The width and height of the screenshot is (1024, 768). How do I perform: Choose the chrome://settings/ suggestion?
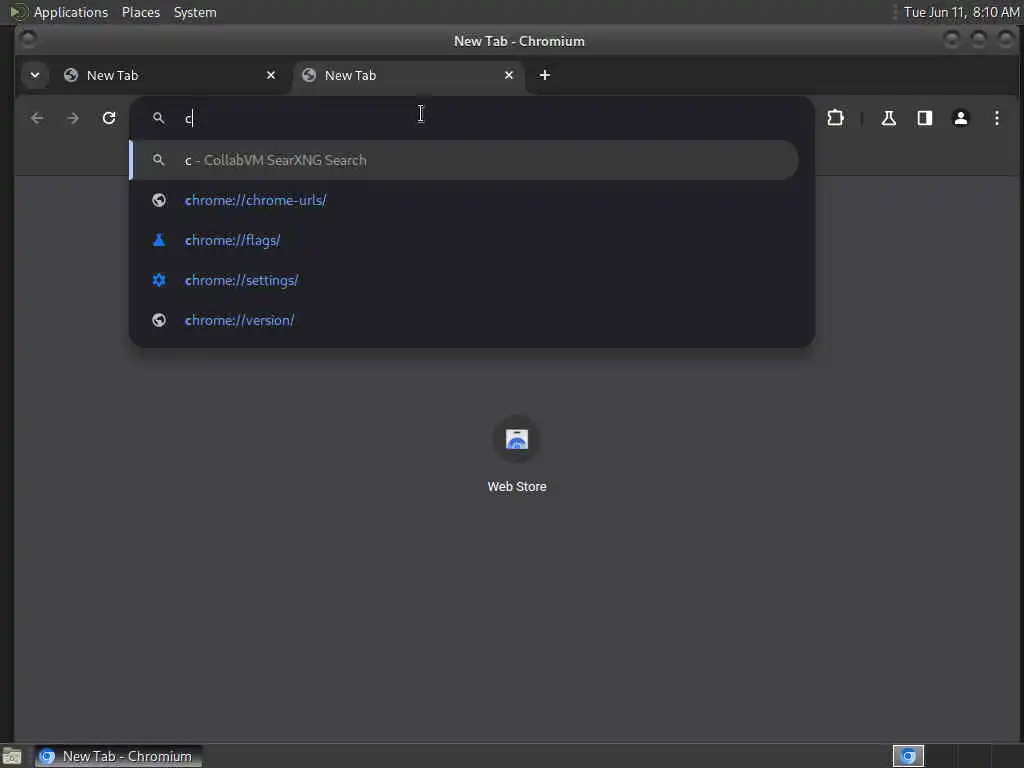click(x=464, y=280)
